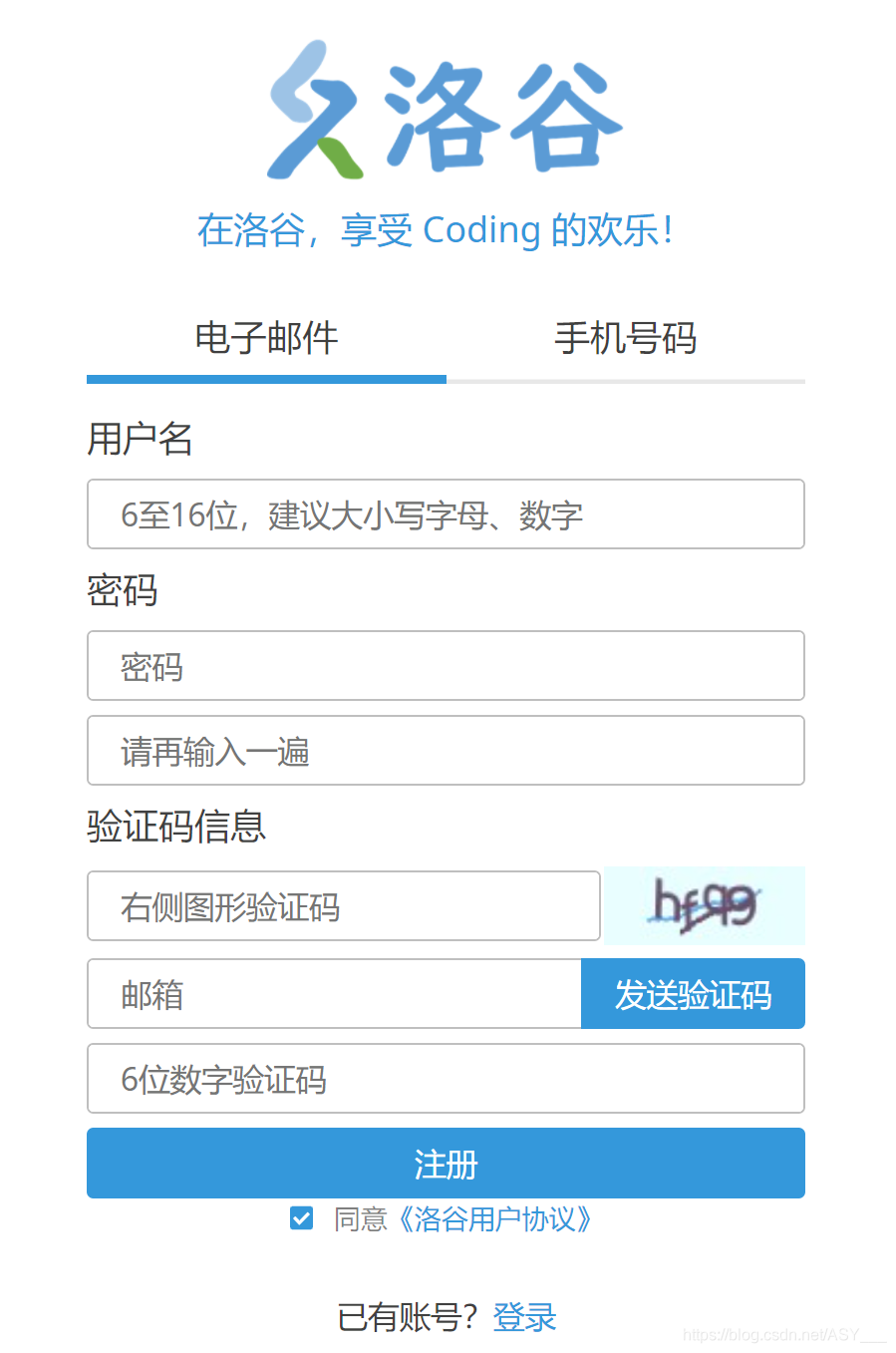Click the 右侧图形验证码 captcha input field
Screen dimensions: 896x1353
344,905
